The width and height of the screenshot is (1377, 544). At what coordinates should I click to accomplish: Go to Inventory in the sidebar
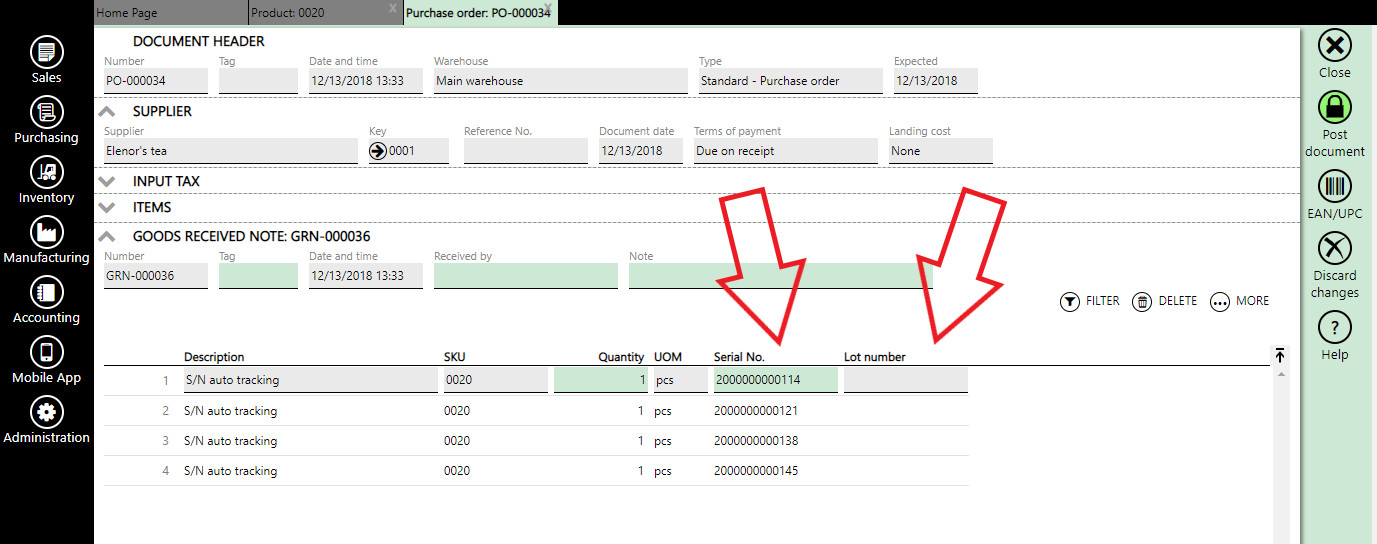coord(46,173)
